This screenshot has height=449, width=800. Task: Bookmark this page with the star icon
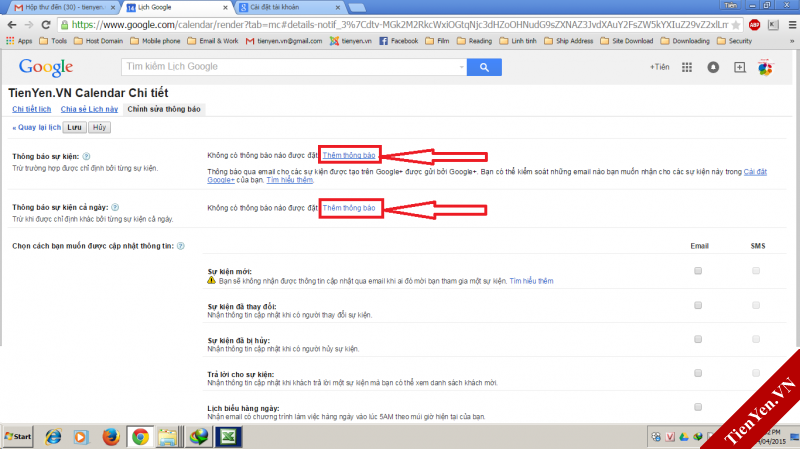[x=736, y=24]
